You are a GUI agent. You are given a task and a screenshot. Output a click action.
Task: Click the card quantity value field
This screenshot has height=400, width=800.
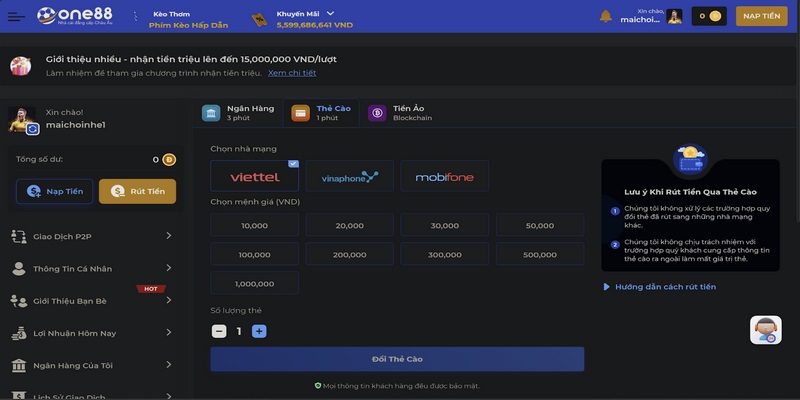(239, 332)
